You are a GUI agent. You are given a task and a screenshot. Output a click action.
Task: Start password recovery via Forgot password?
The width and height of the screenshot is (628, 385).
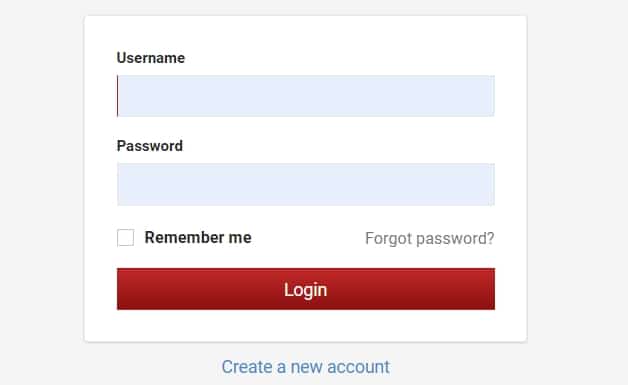click(429, 238)
